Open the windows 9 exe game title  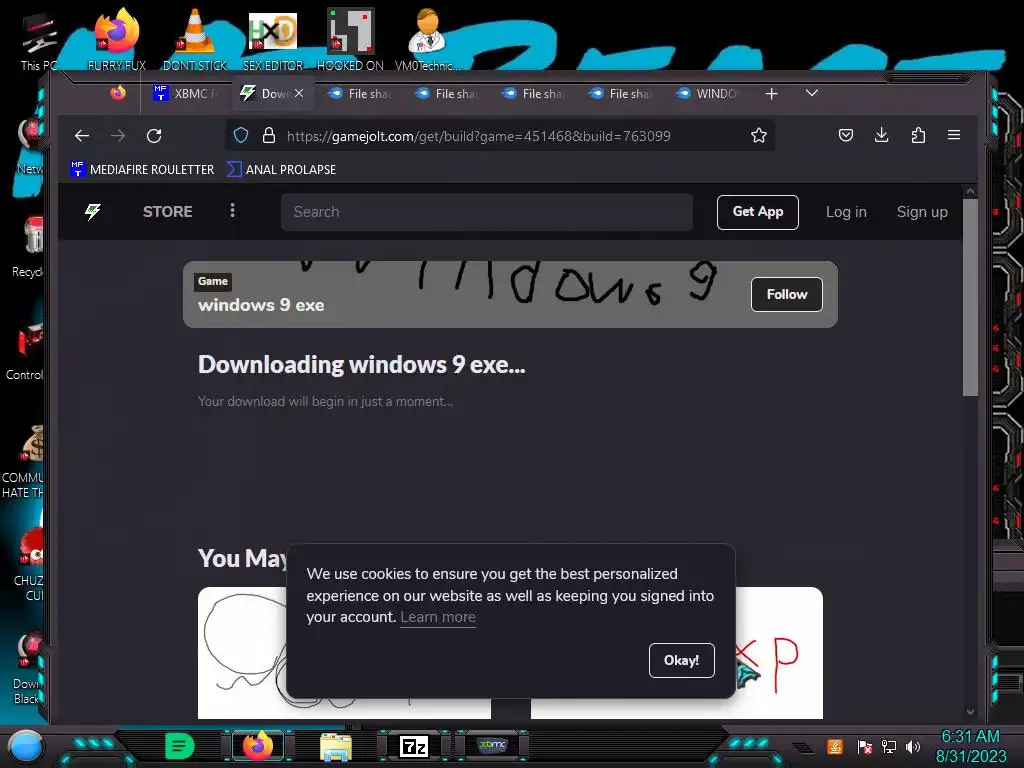point(261,305)
